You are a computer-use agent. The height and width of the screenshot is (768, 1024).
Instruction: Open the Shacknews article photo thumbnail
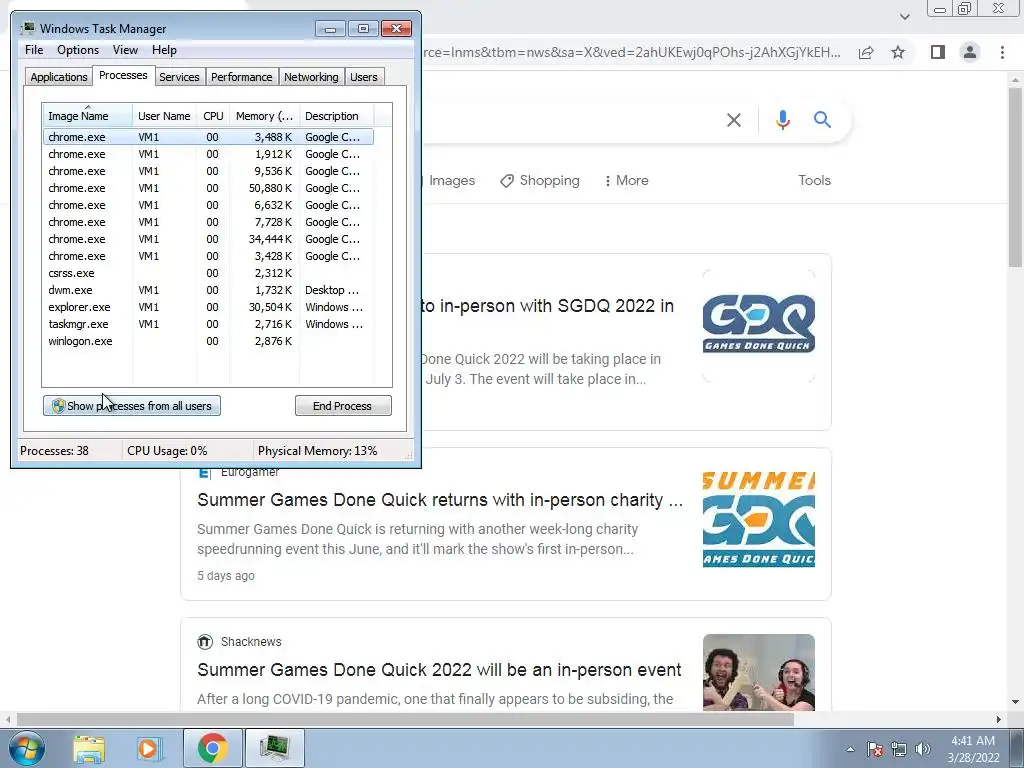(x=759, y=672)
